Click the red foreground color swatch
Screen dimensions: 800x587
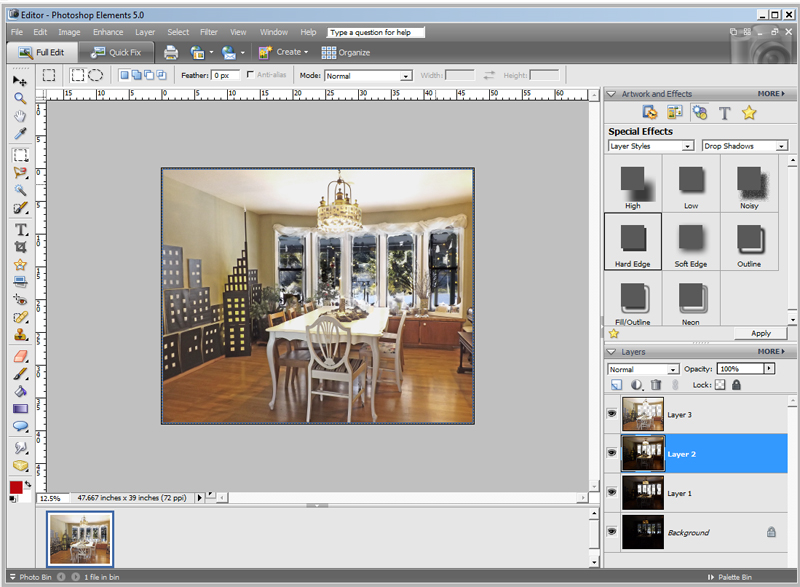pyautogui.click(x=16, y=487)
